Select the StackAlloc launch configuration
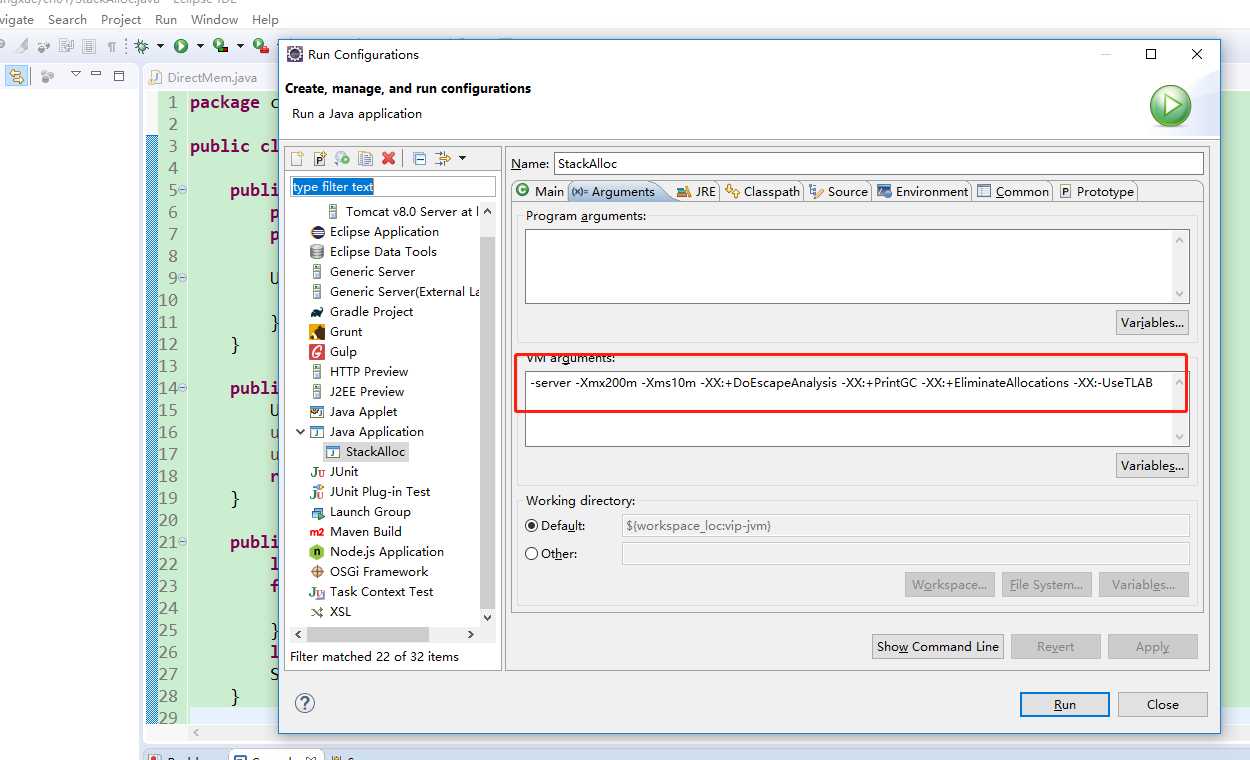1250x760 pixels. tap(375, 451)
